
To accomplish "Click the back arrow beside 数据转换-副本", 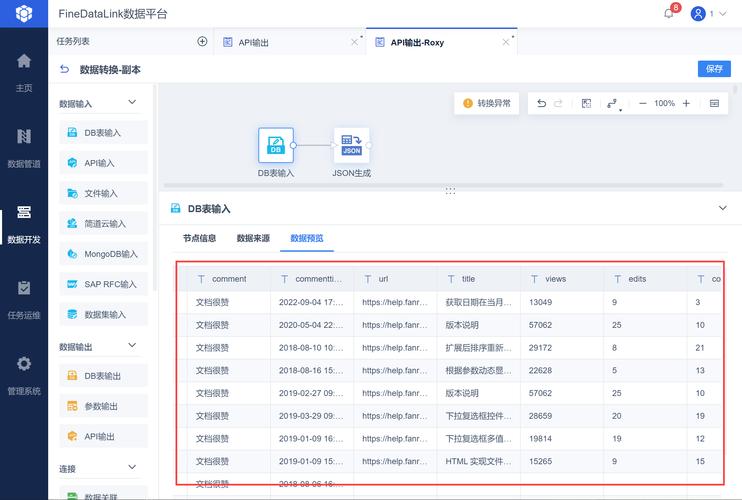I will (64, 70).
